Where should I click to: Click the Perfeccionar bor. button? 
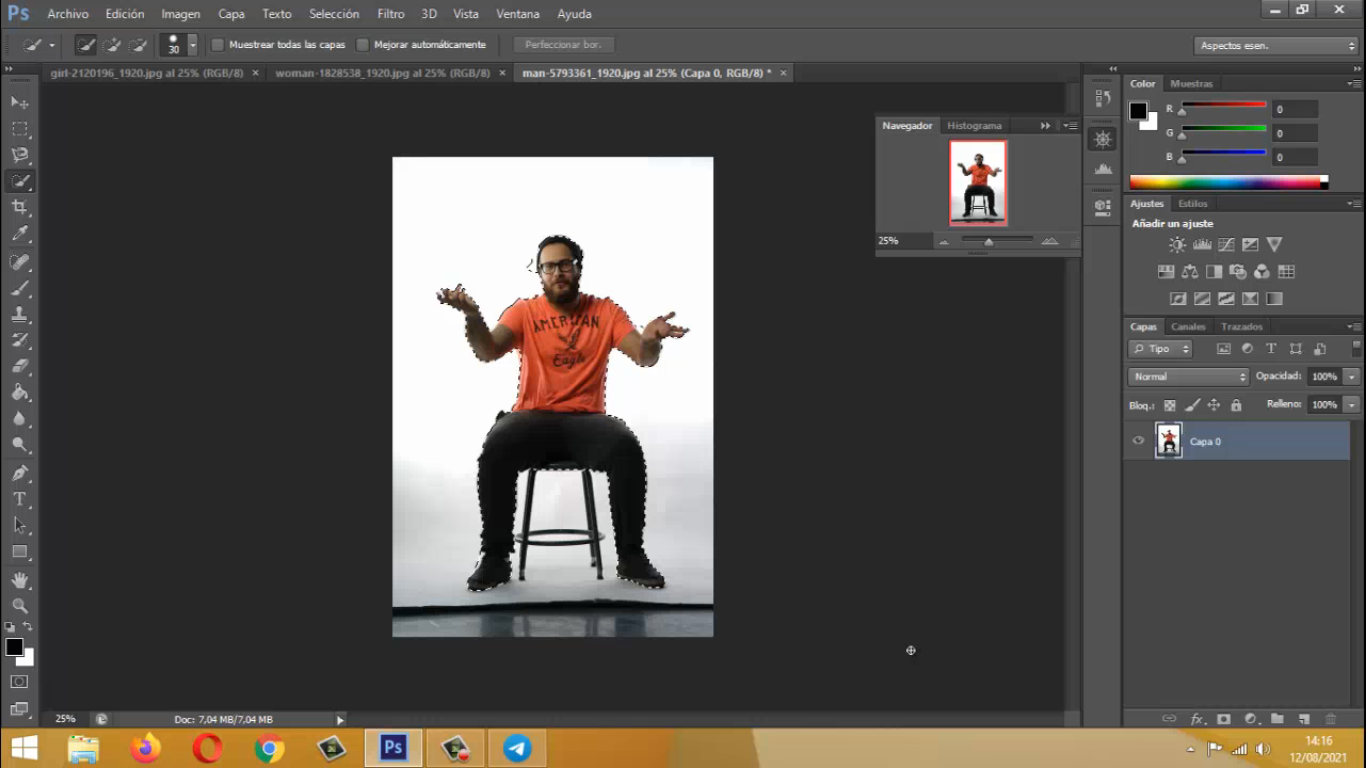563,45
